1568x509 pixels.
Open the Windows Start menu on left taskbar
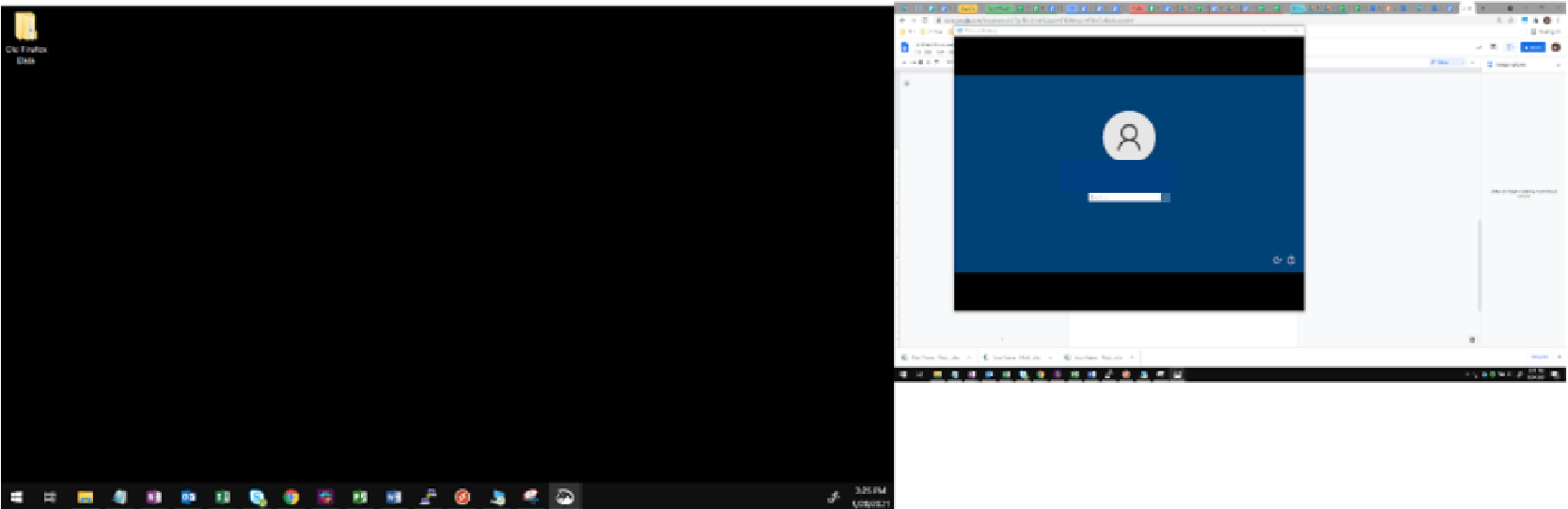coord(16,497)
